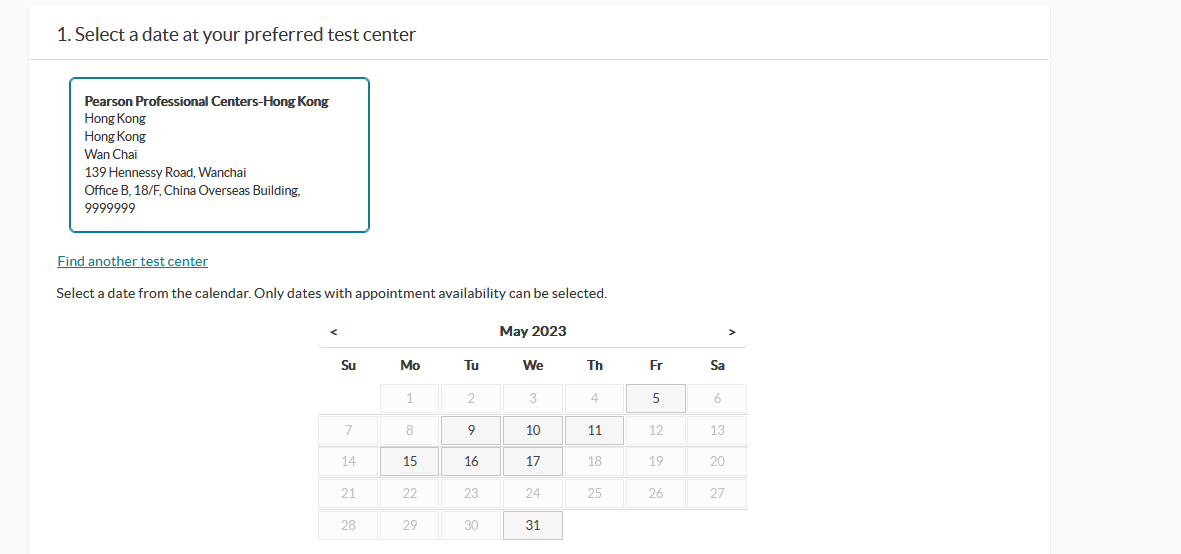Click the greyed-out May 20 cell

(x=718, y=461)
